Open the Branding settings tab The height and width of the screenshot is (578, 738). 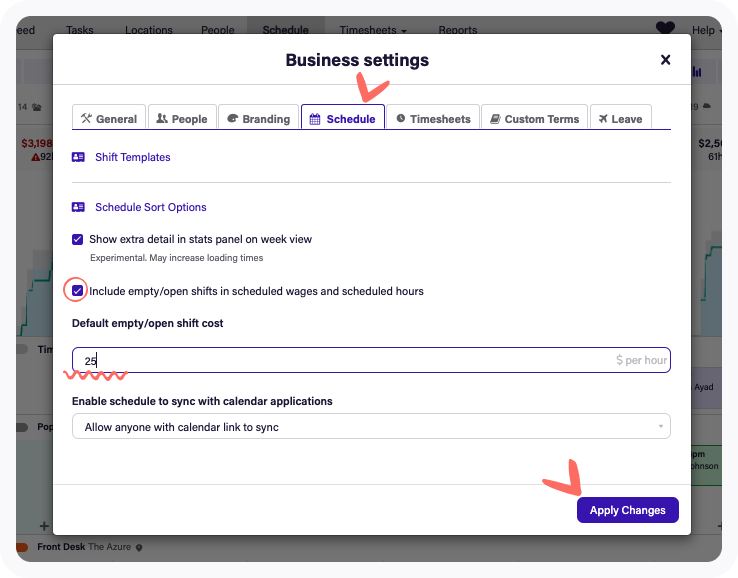coord(258,118)
